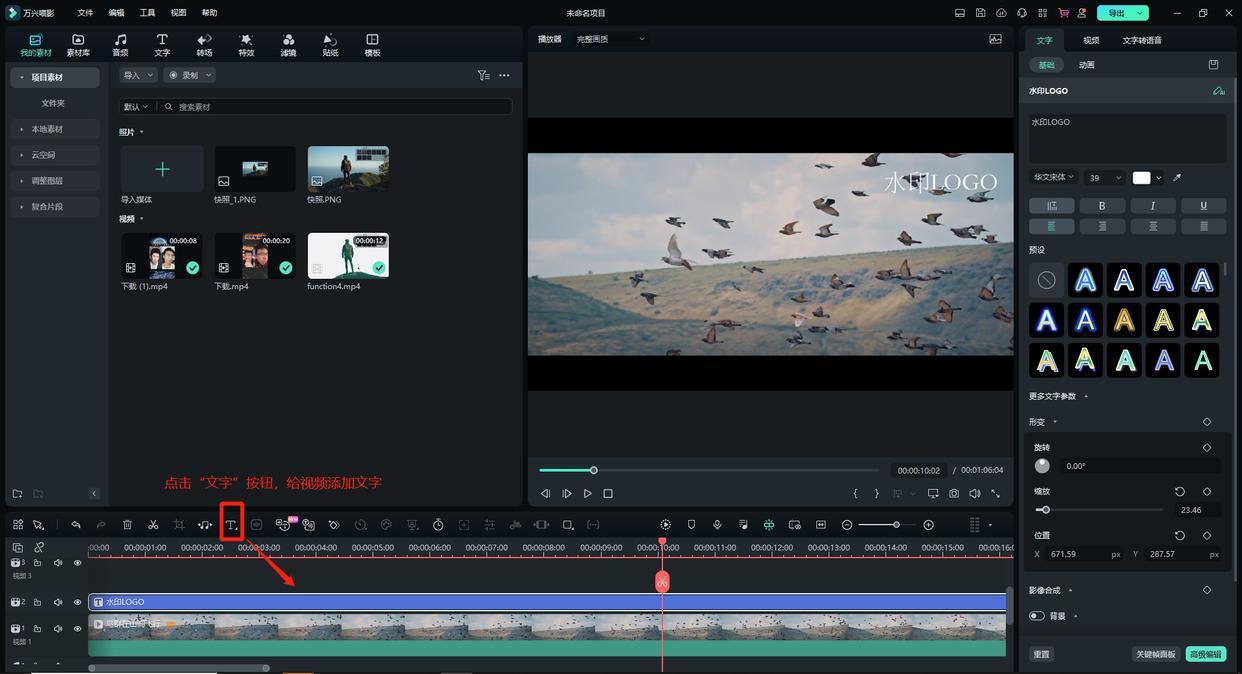The image size is (1242, 674).
Task: Mute video track 3 speaker
Action: (x=58, y=563)
